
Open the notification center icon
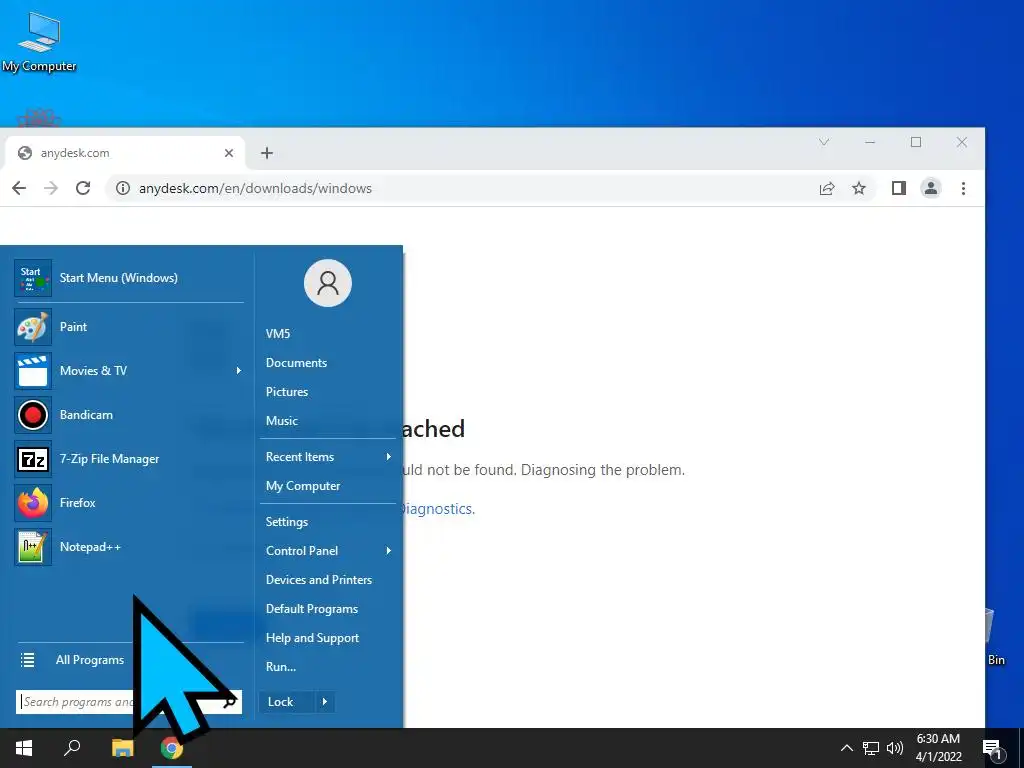(x=993, y=748)
